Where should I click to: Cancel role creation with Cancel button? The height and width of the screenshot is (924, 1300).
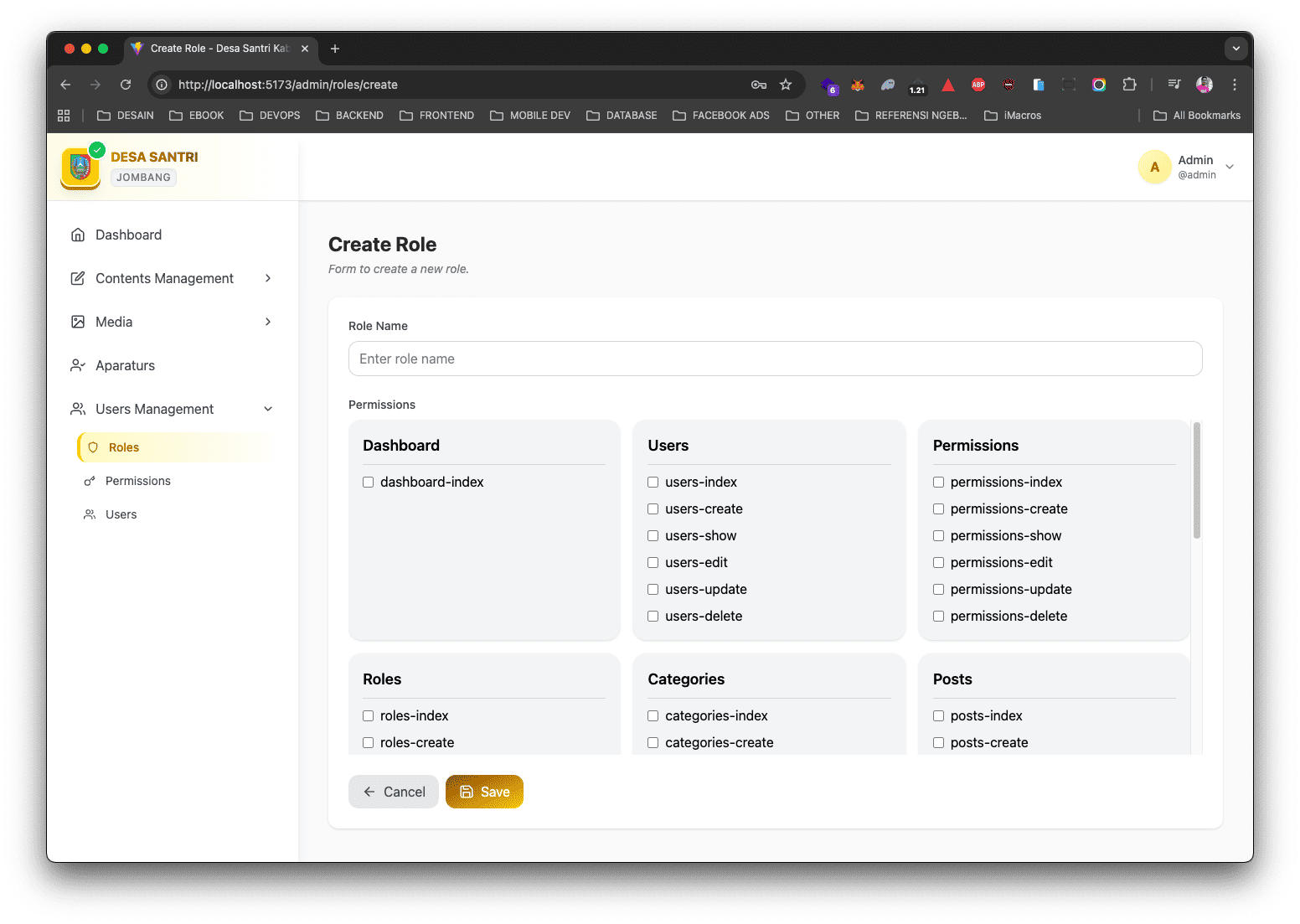coord(394,792)
